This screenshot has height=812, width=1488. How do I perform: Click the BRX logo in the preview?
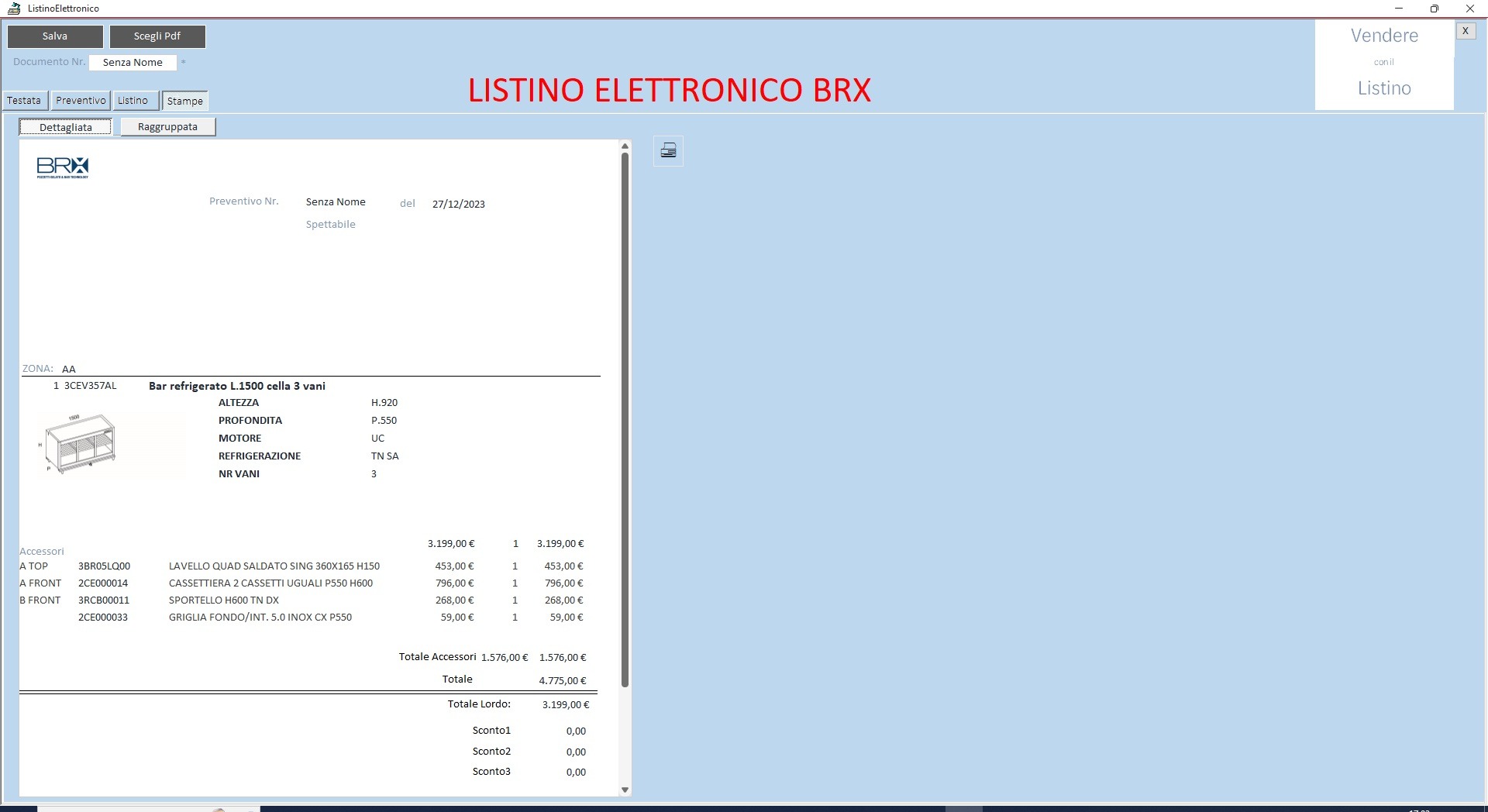coord(63,167)
